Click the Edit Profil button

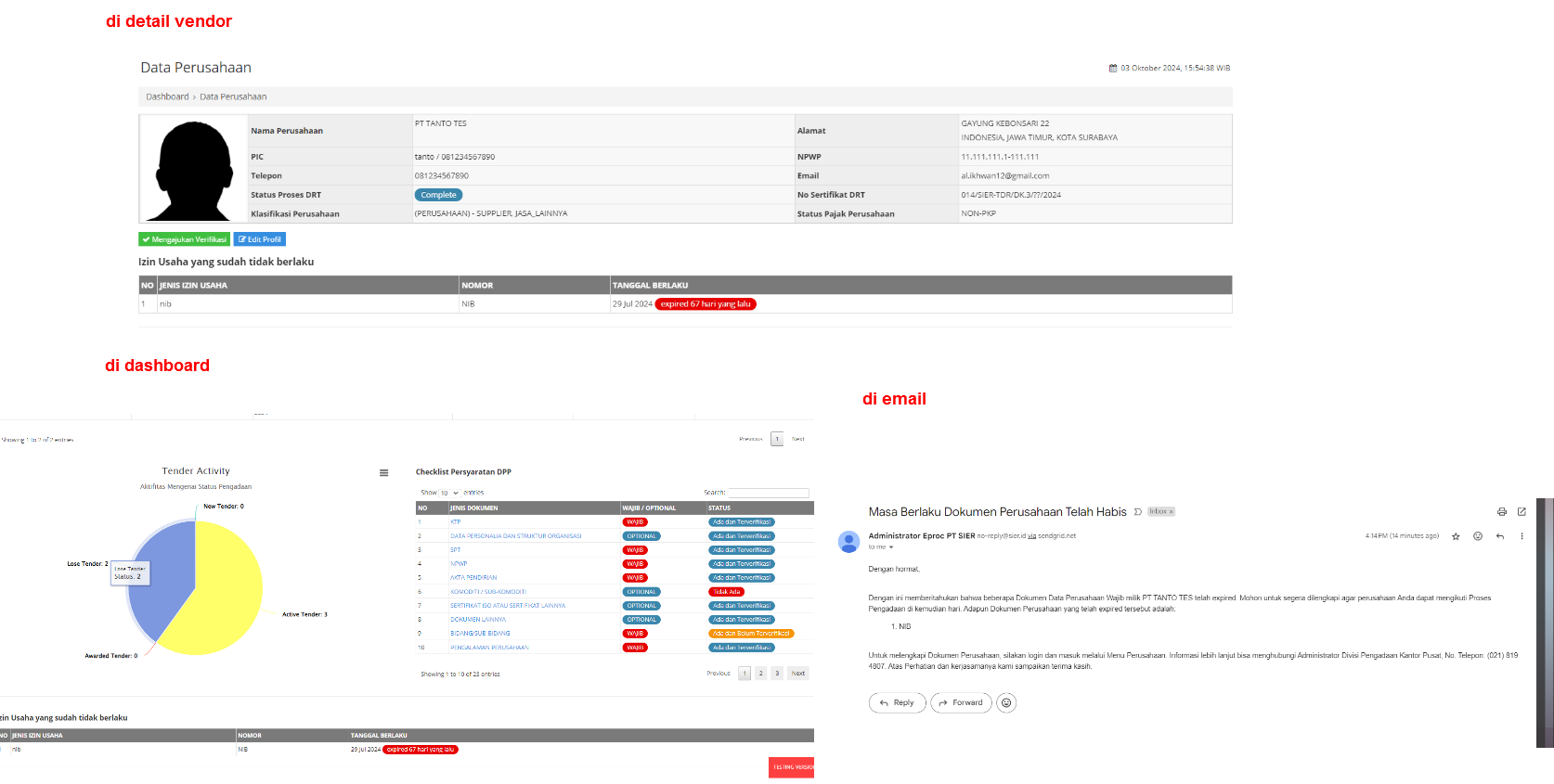click(x=260, y=239)
